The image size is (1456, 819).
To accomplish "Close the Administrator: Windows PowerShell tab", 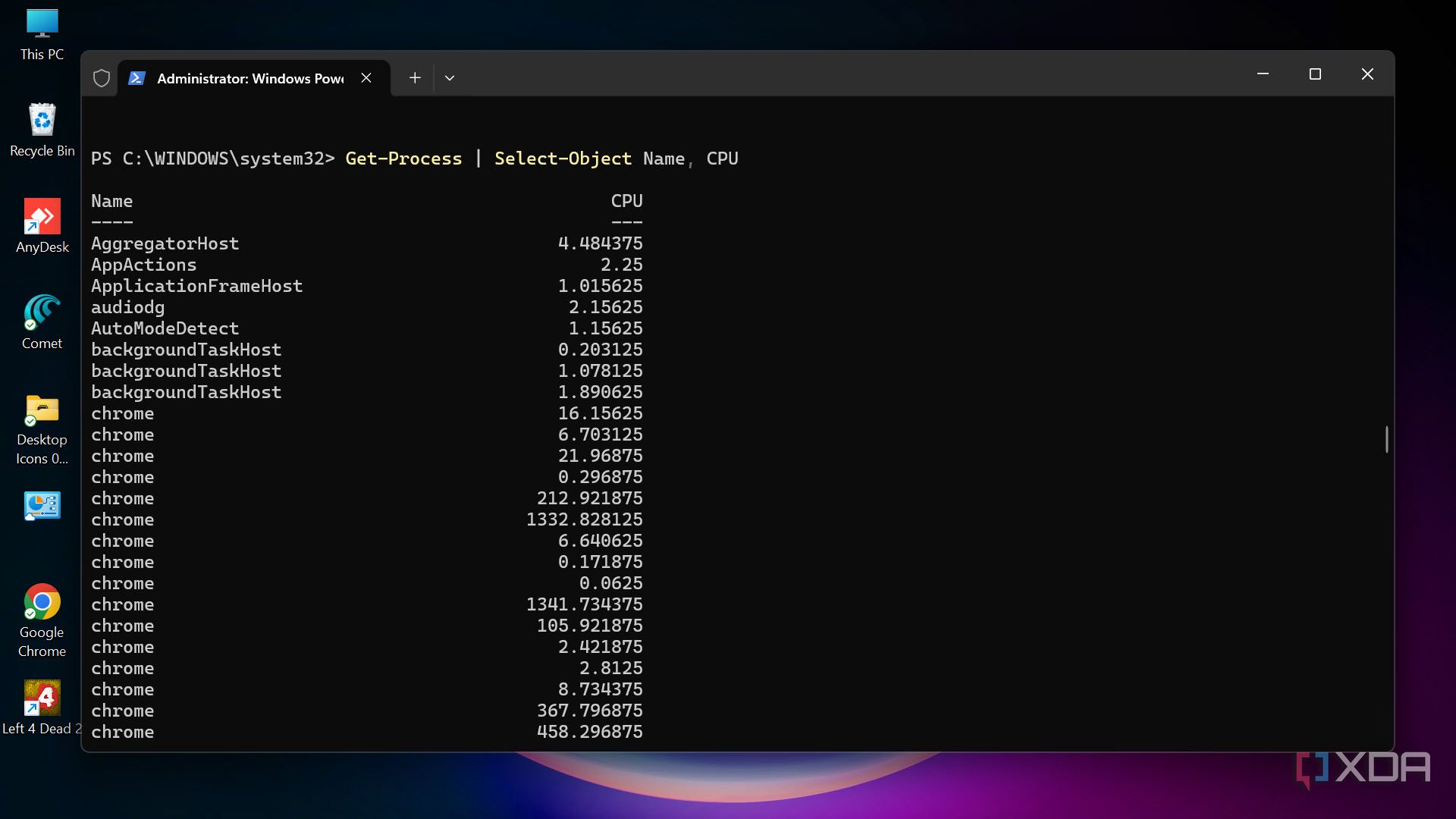I will pyautogui.click(x=366, y=78).
